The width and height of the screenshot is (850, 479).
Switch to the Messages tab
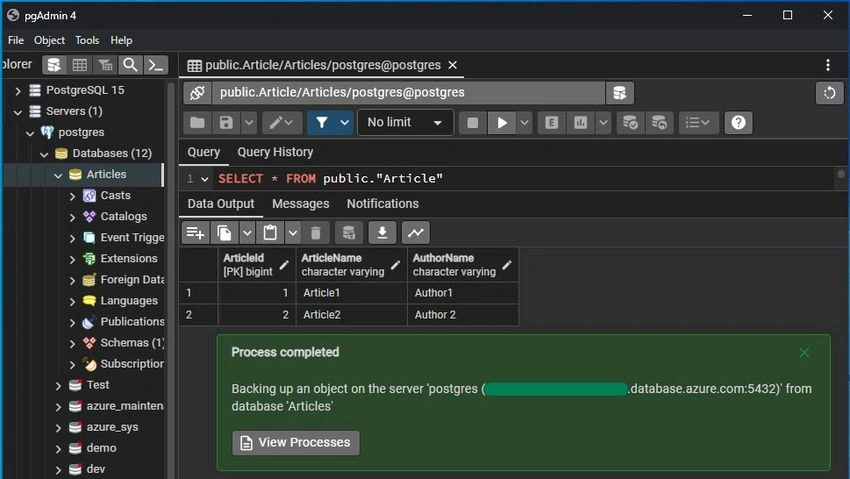(x=300, y=204)
